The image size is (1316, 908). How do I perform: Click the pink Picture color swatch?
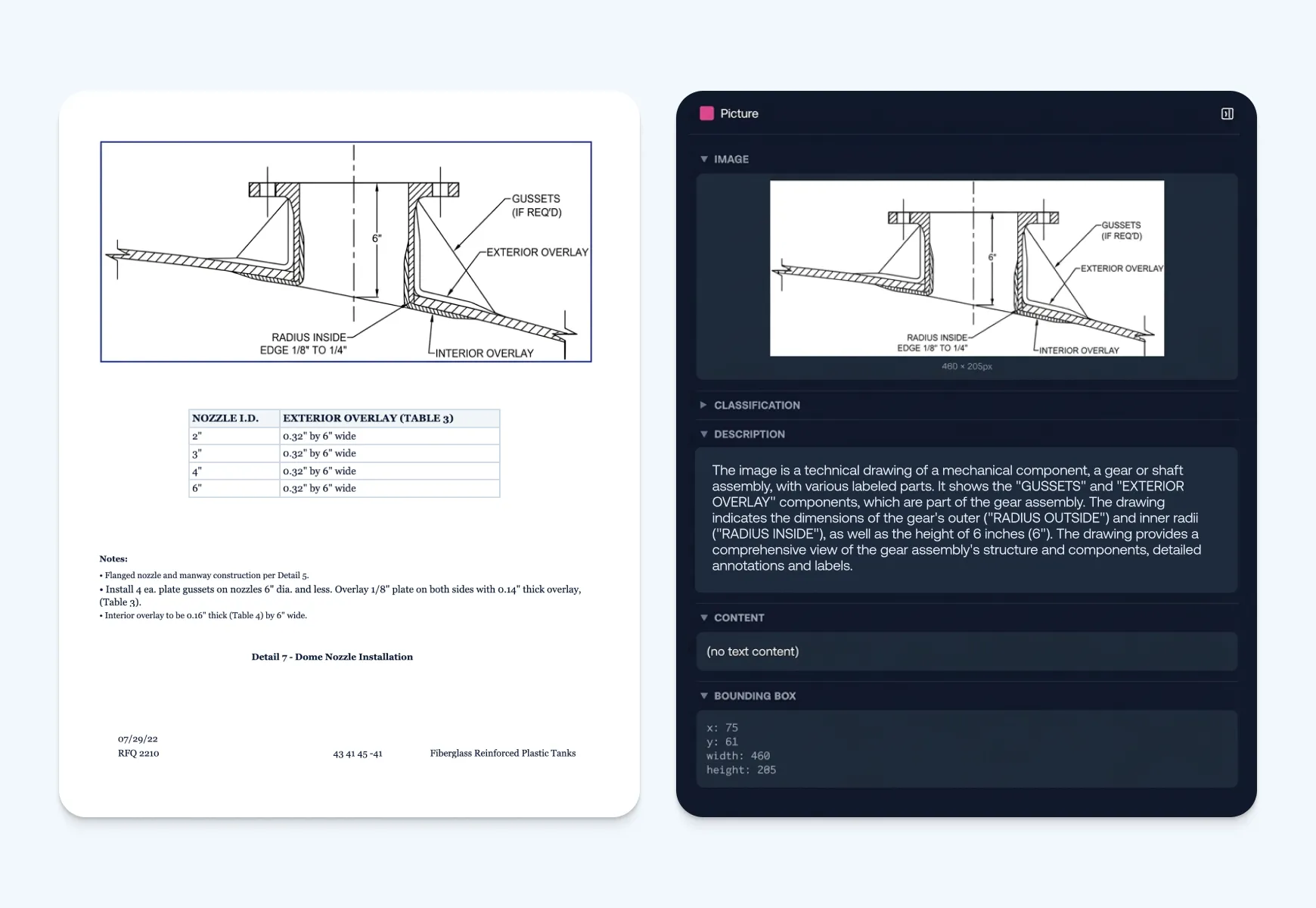pos(706,113)
